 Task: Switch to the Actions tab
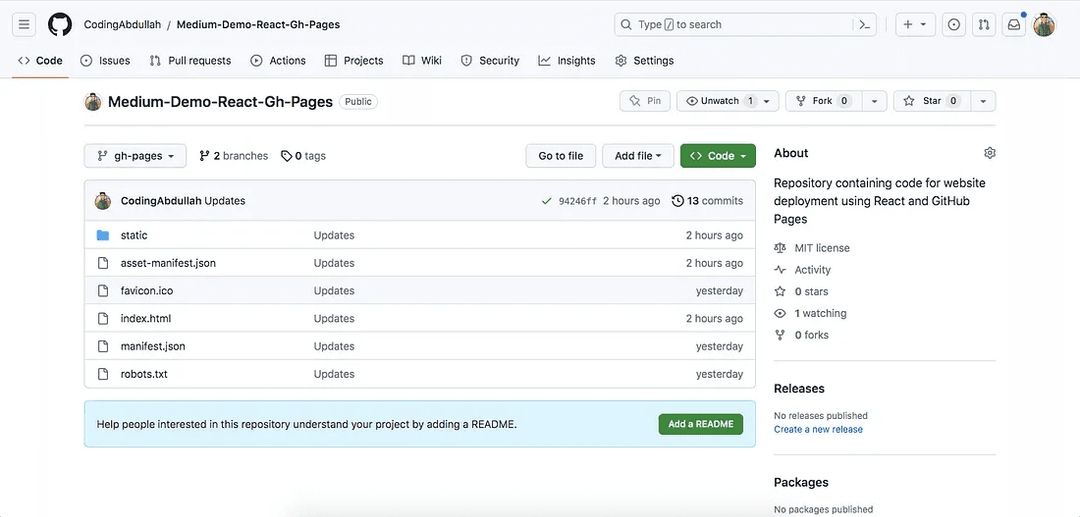tap(278, 61)
